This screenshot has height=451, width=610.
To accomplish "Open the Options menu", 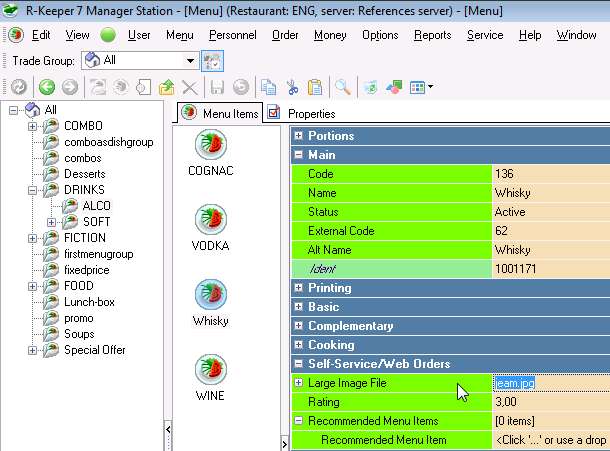I will (x=380, y=35).
